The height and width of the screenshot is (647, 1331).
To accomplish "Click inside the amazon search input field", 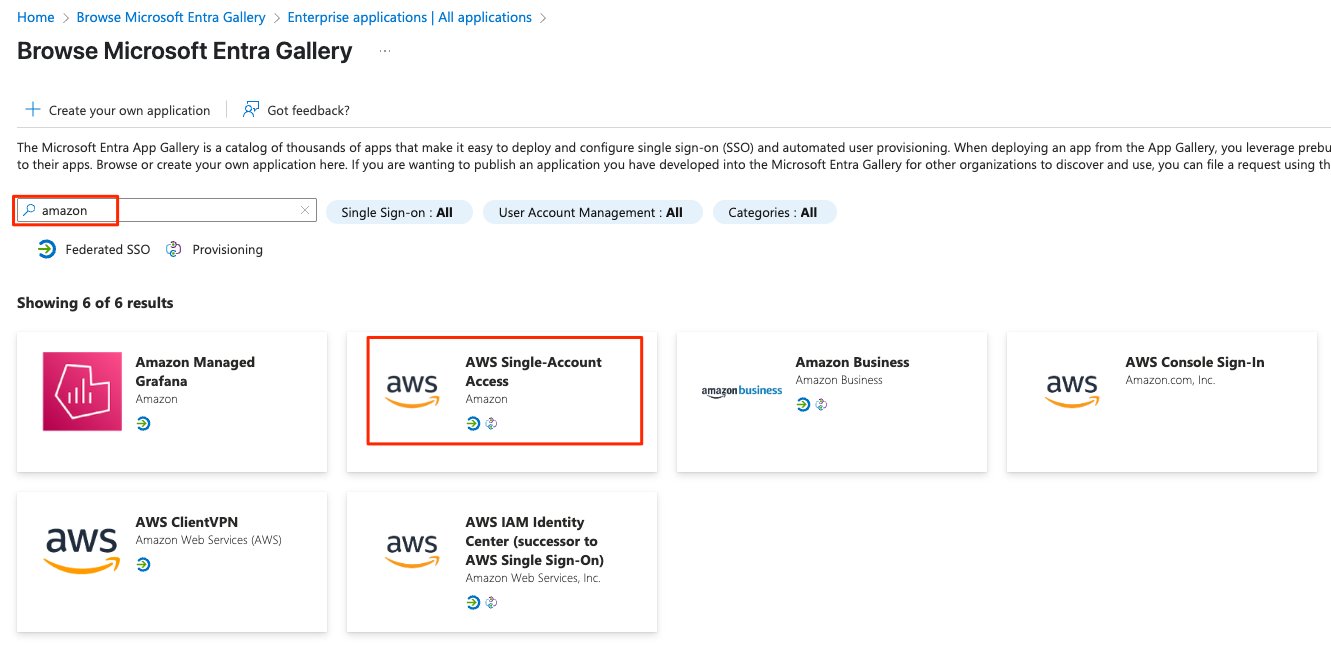I will pyautogui.click(x=167, y=210).
